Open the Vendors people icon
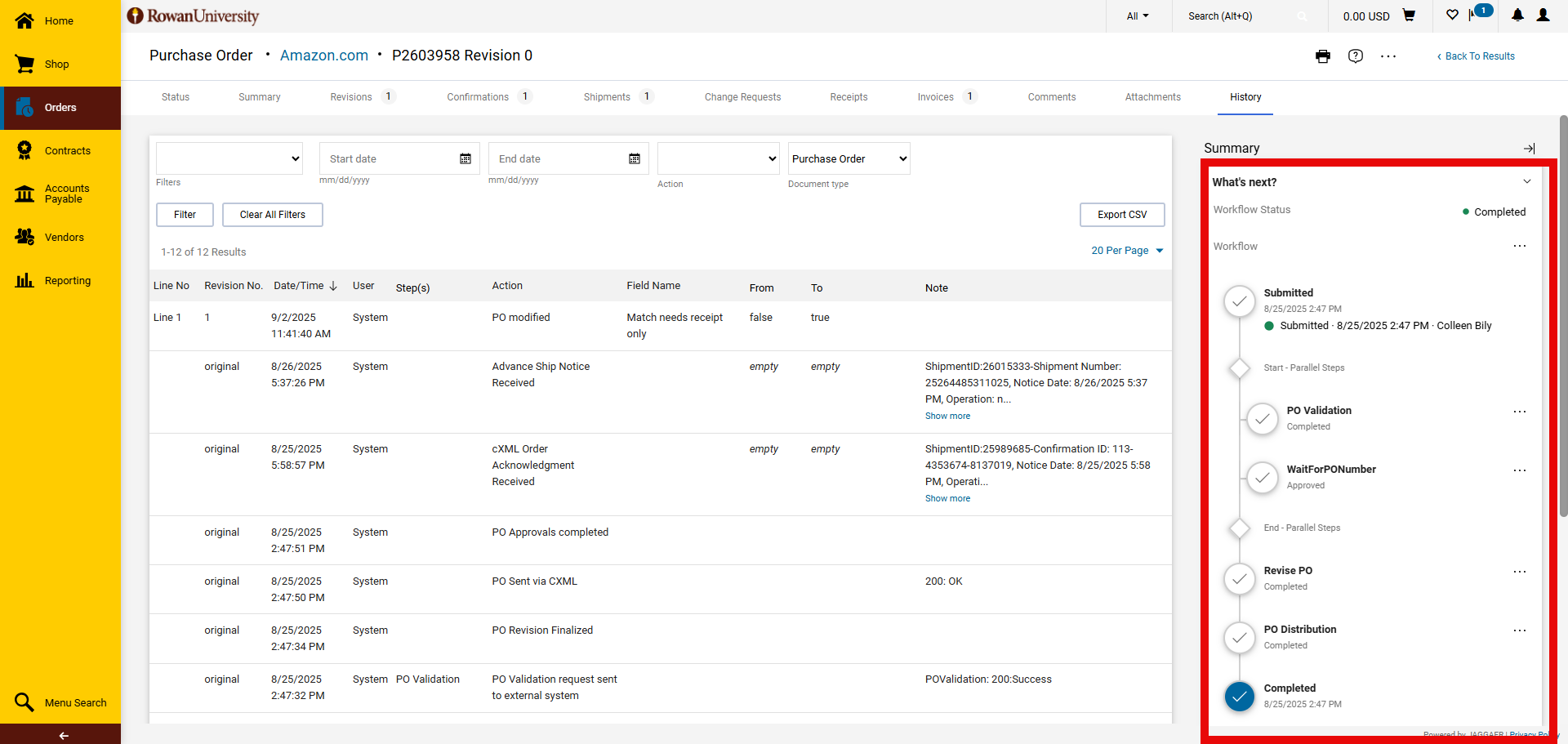 24,237
